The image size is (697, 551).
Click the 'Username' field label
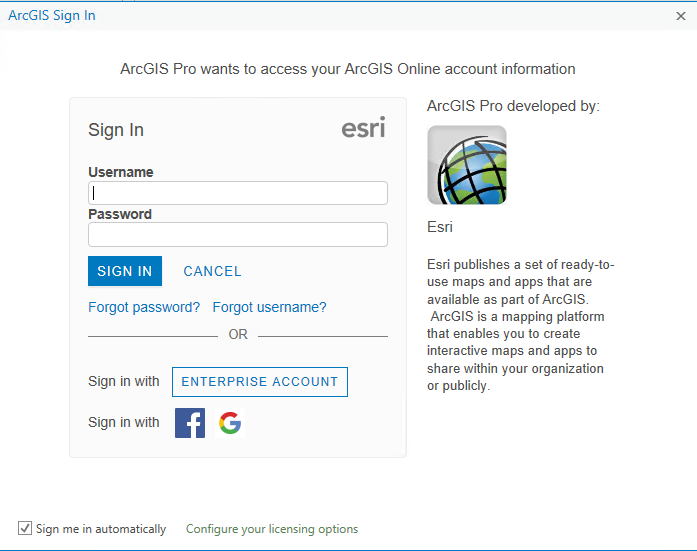[x=121, y=172]
